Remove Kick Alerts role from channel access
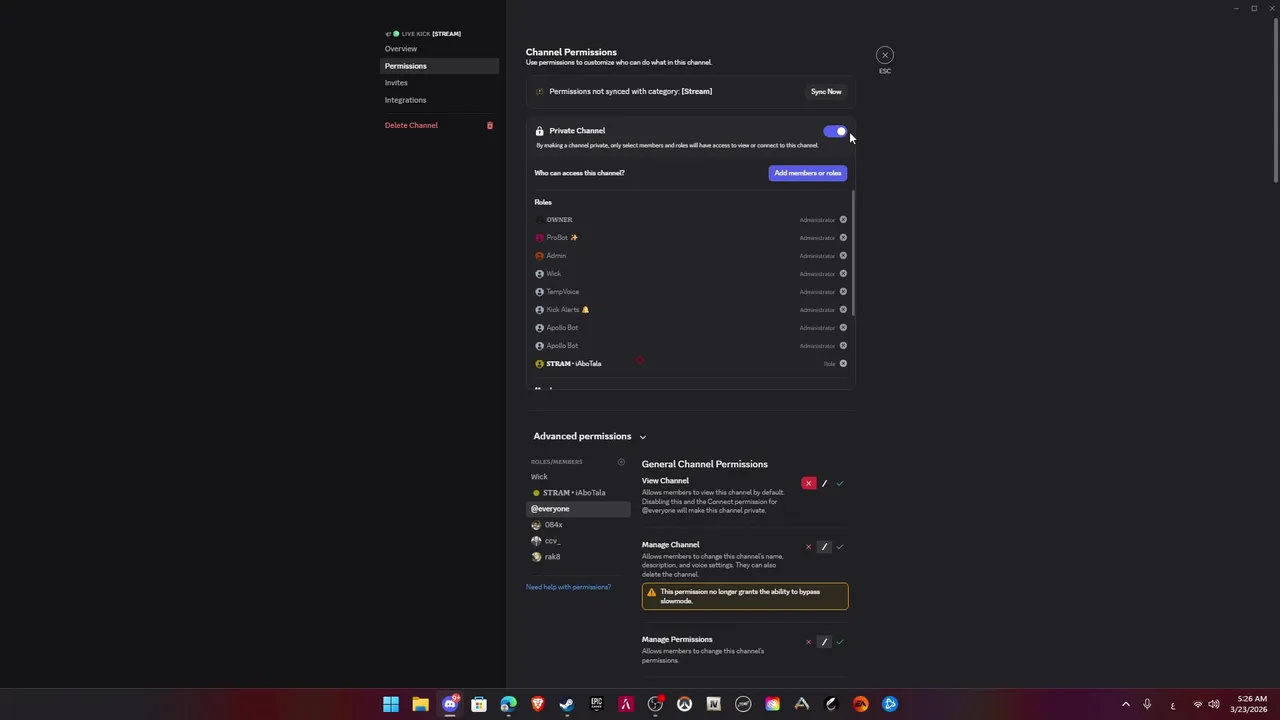Viewport: 1280px width, 720px height. pos(843,310)
